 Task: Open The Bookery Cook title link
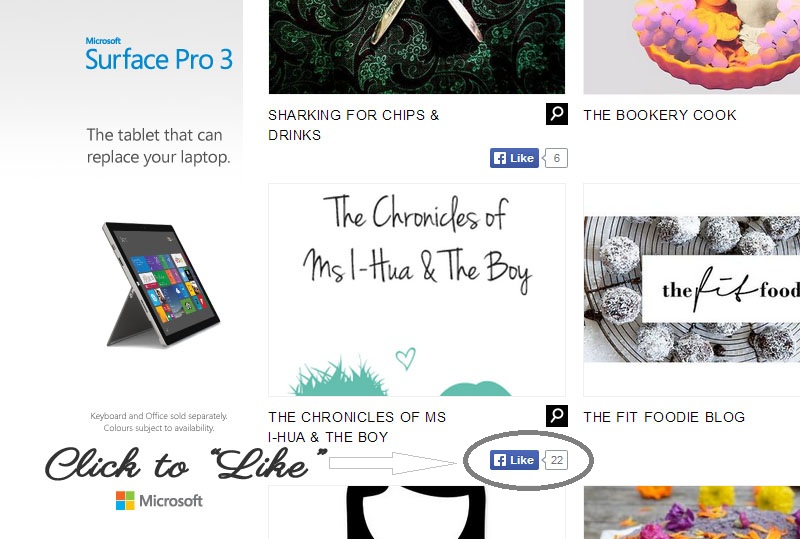click(660, 115)
